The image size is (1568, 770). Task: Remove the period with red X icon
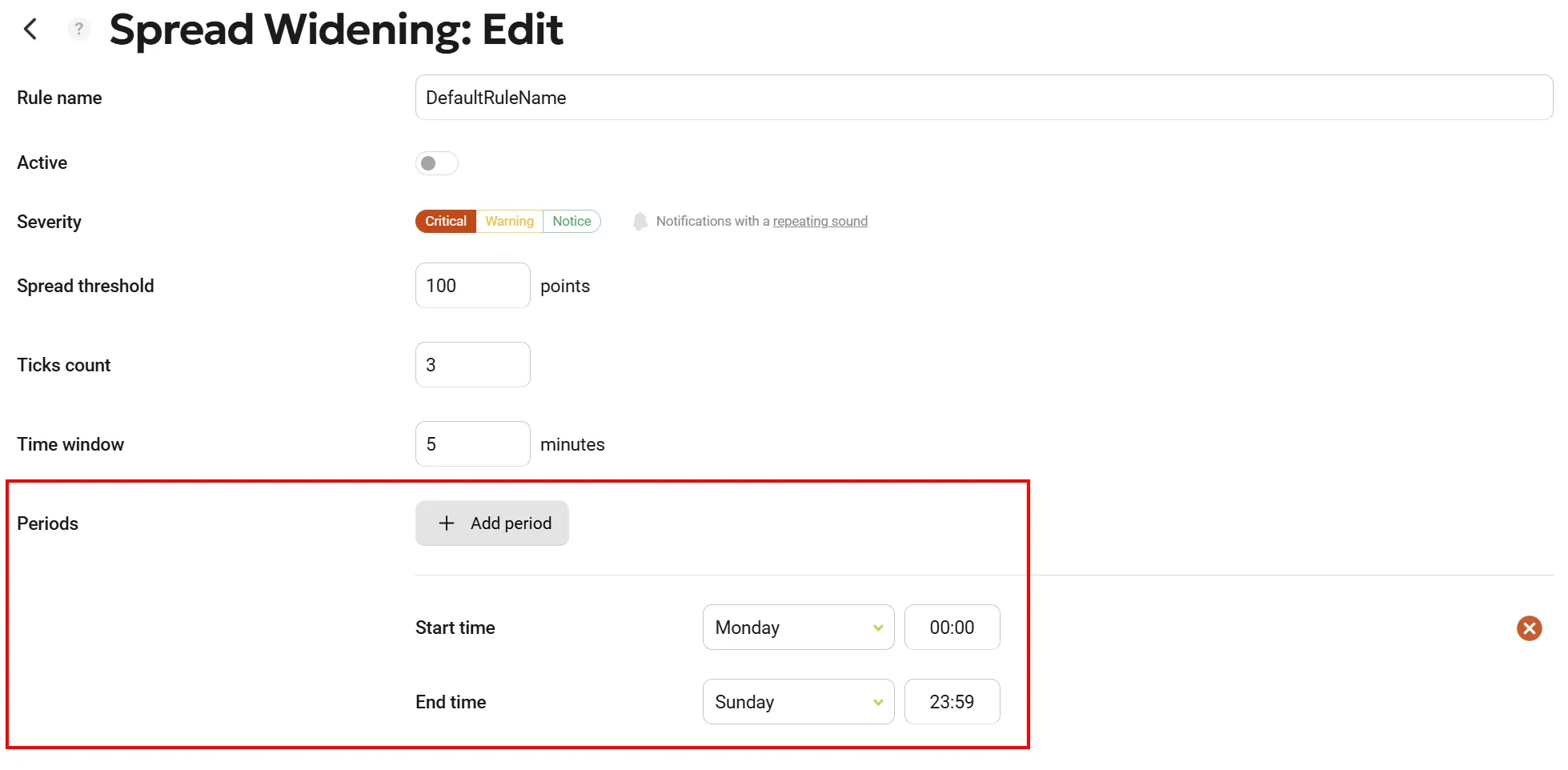pos(1529,628)
